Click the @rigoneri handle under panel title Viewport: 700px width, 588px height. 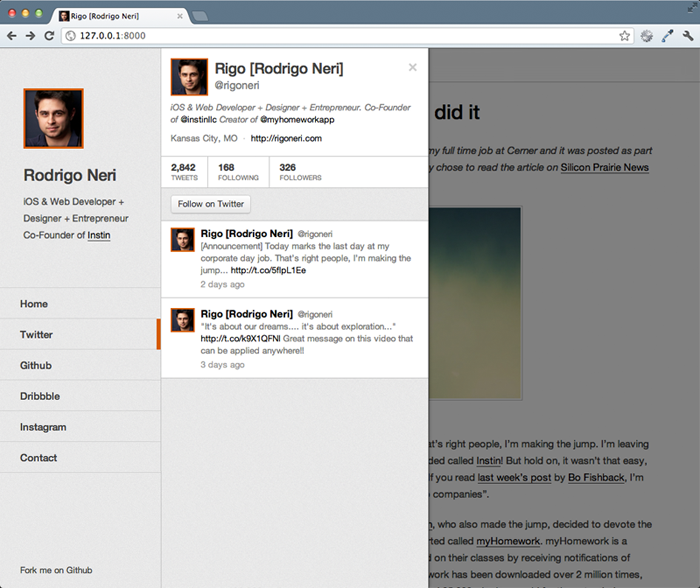(237, 85)
